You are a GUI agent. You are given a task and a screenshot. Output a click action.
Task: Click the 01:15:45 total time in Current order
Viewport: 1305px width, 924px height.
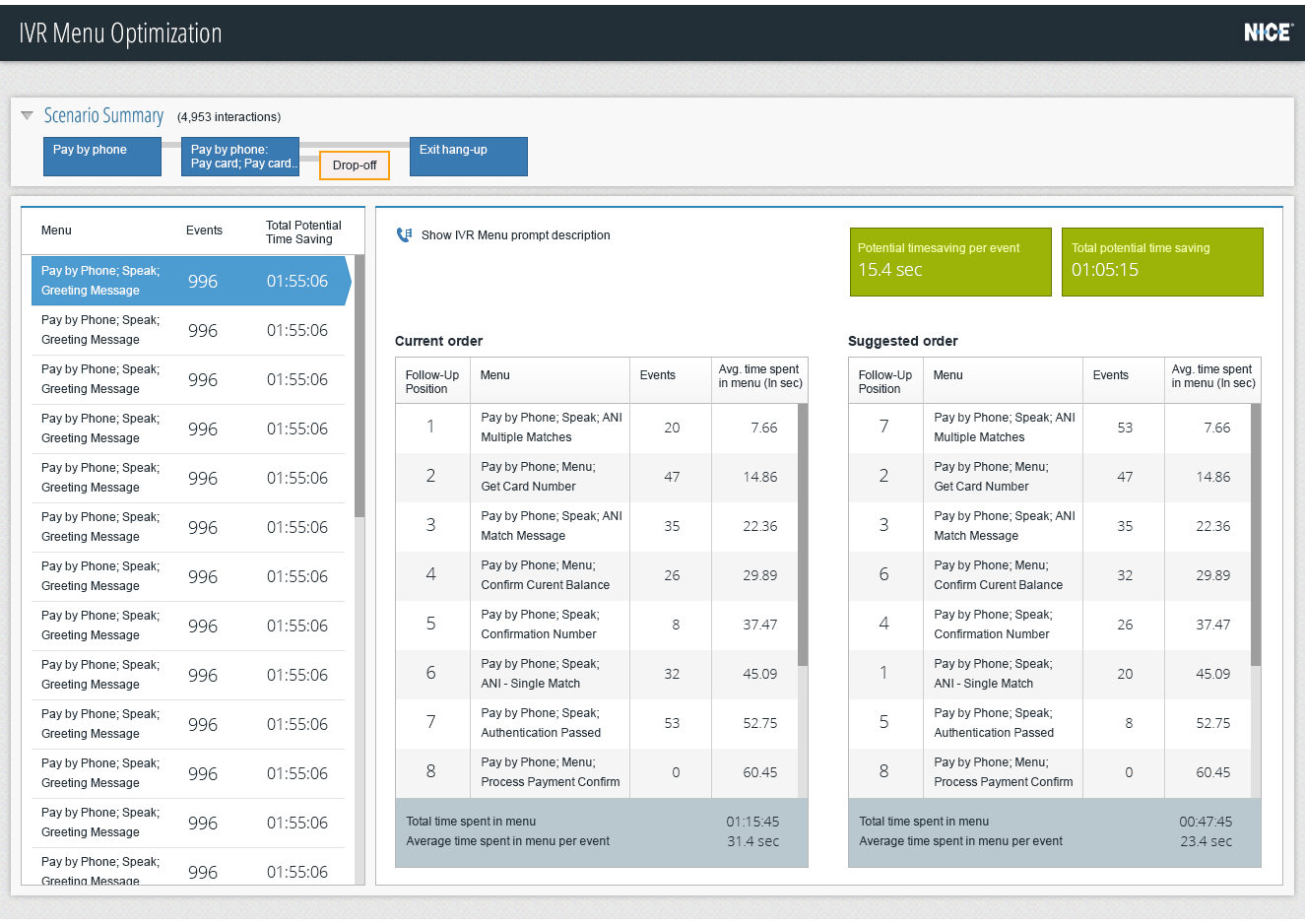[752, 822]
